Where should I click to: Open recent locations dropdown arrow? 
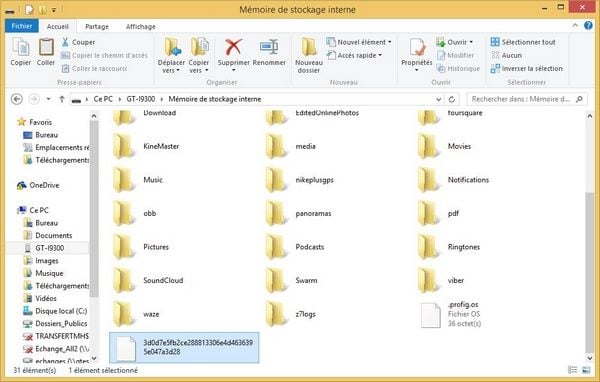pos(48,99)
